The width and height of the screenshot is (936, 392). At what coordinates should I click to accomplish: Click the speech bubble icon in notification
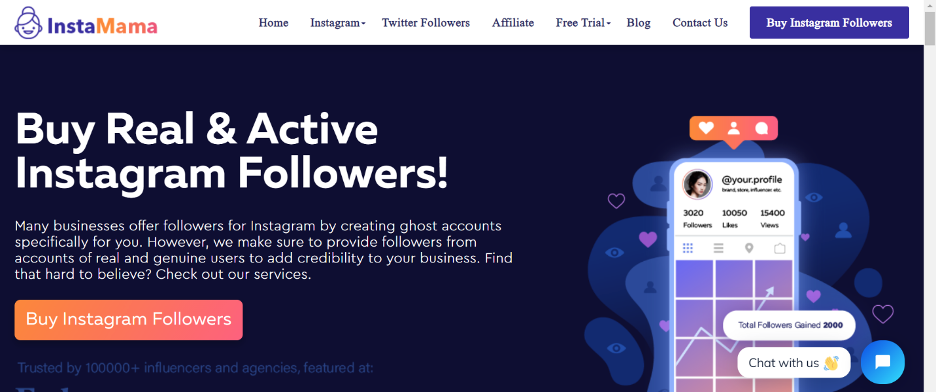point(761,128)
